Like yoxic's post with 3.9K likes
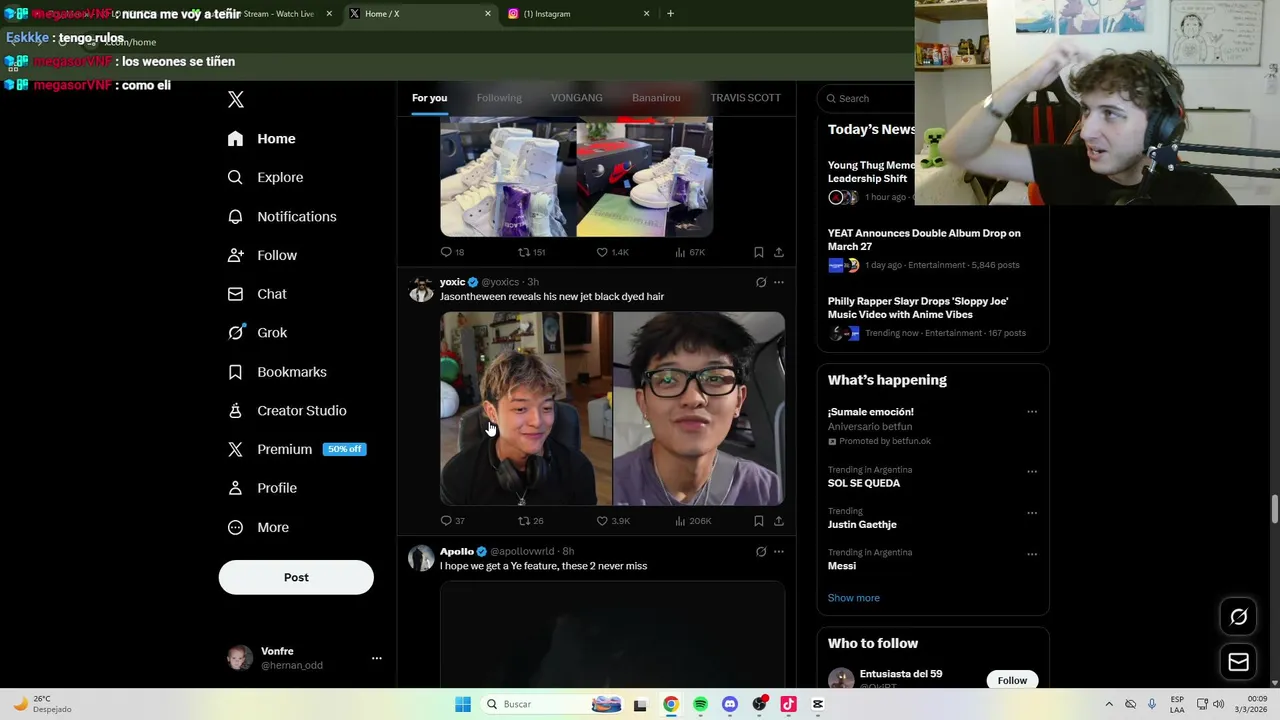Screen dimensions: 1280x720 pos(613,521)
